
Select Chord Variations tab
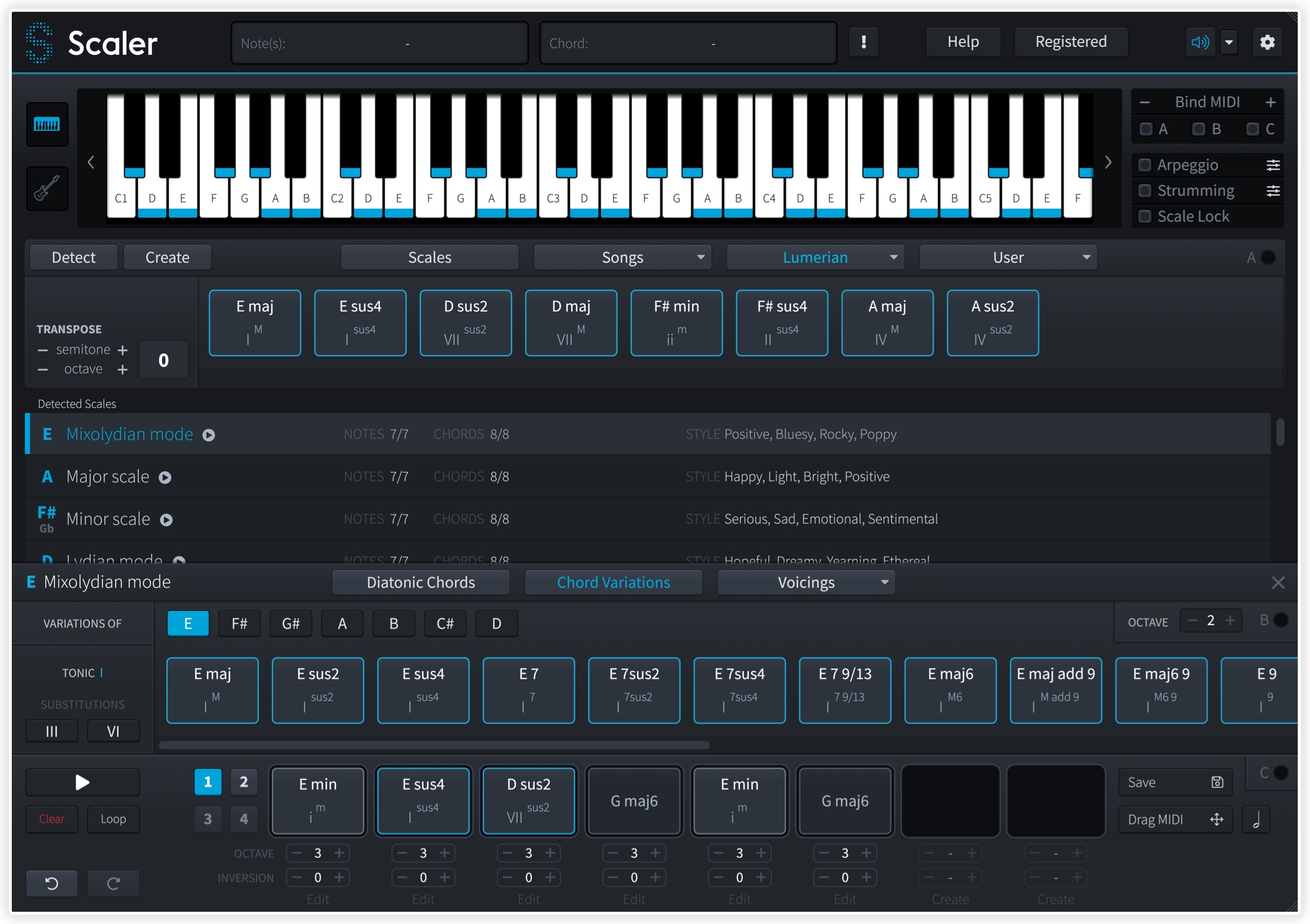pyautogui.click(x=613, y=581)
